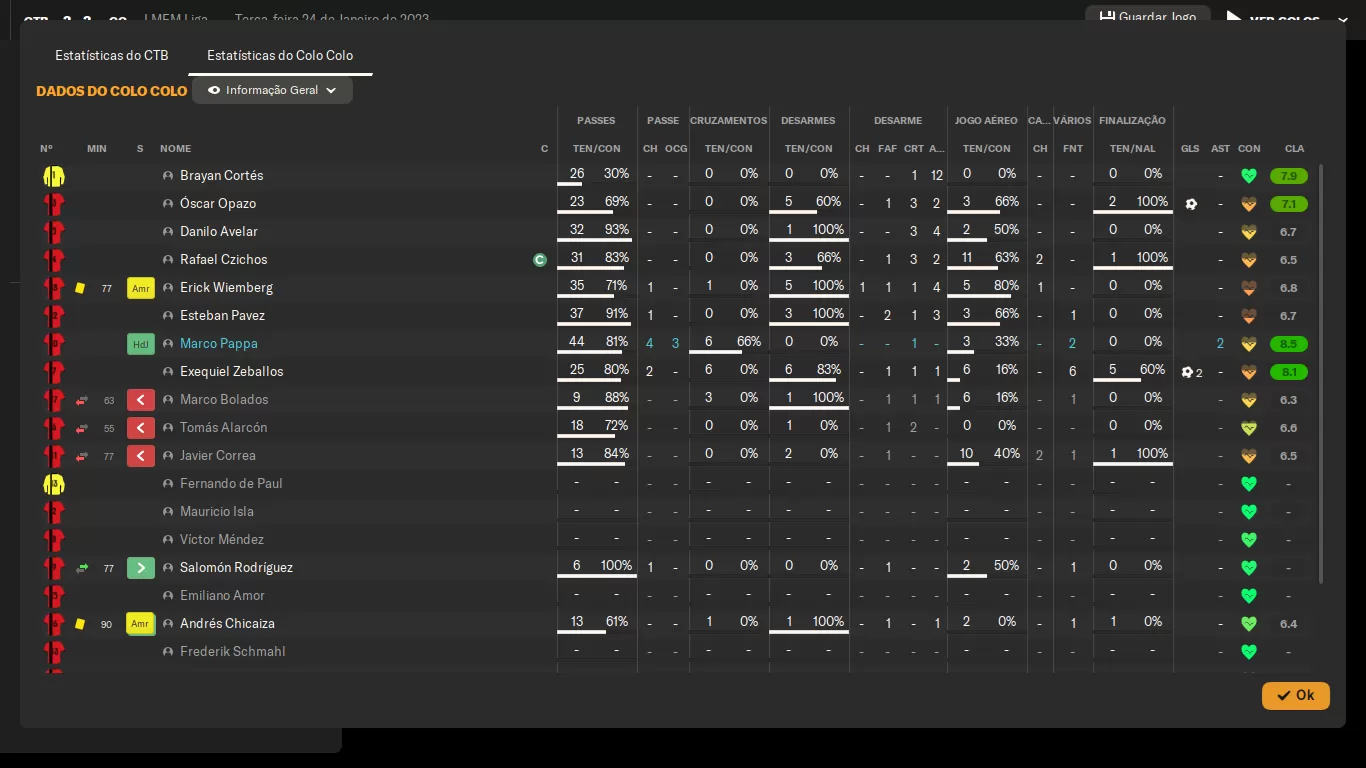Click the Guardar Jogo button
The width and height of the screenshot is (1366, 768).
coord(1148,17)
